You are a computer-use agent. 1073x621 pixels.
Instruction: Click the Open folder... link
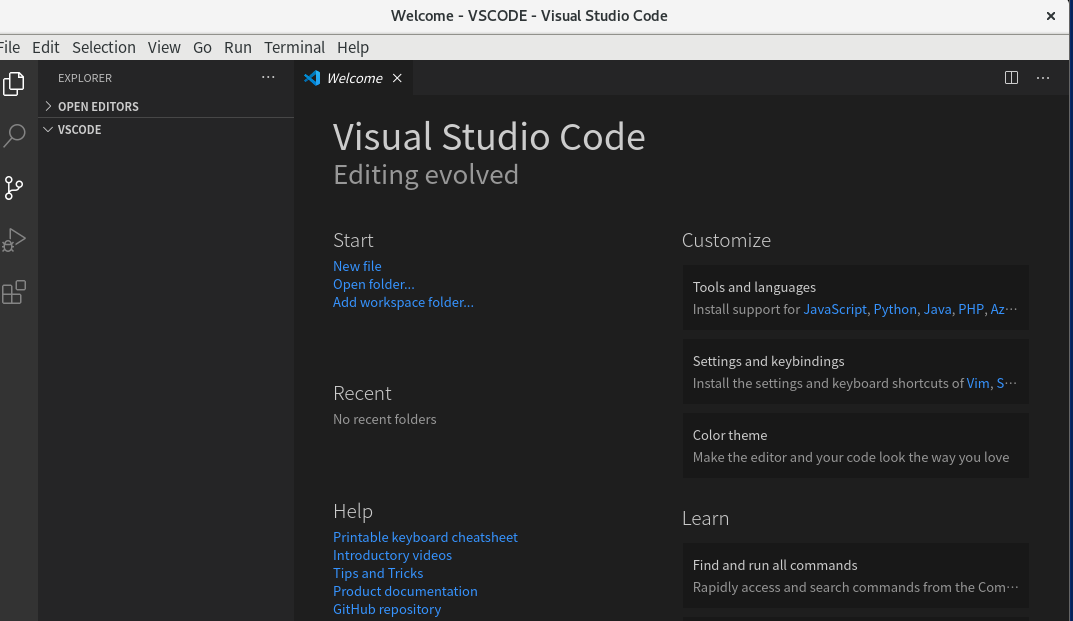(373, 284)
